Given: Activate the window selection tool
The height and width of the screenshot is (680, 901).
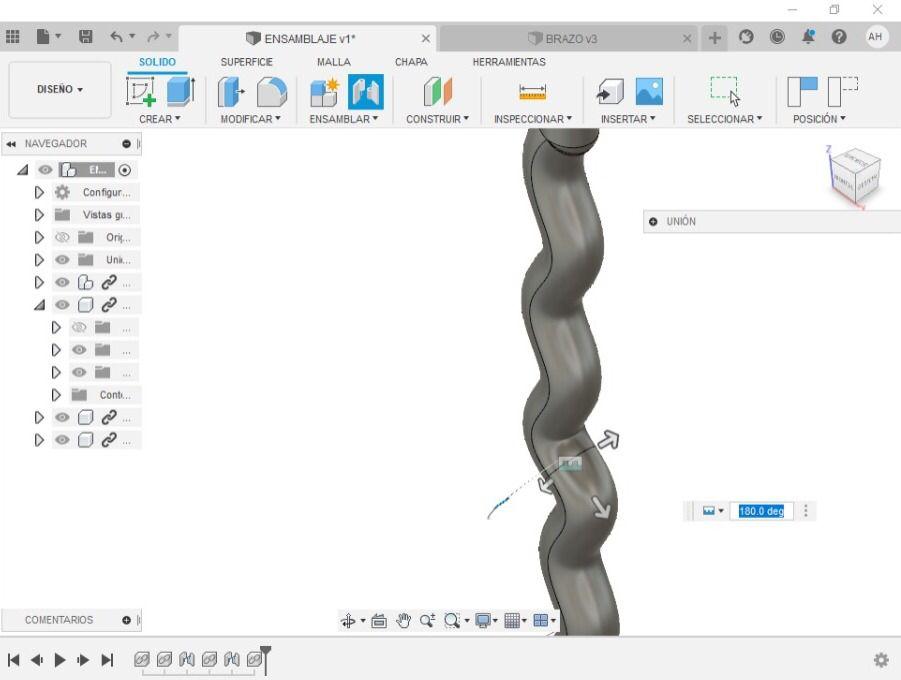Looking at the screenshot, I should tap(725, 91).
